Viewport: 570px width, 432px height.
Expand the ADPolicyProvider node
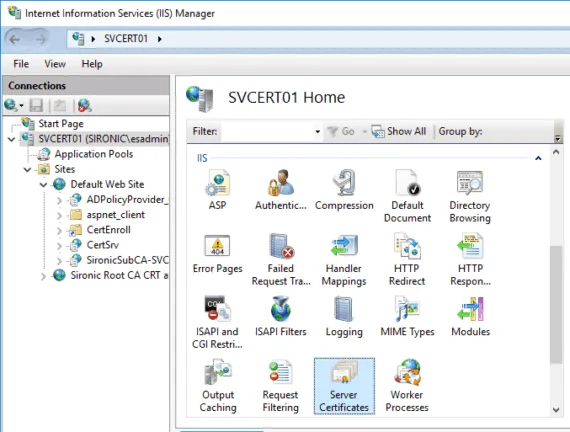(x=59, y=200)
